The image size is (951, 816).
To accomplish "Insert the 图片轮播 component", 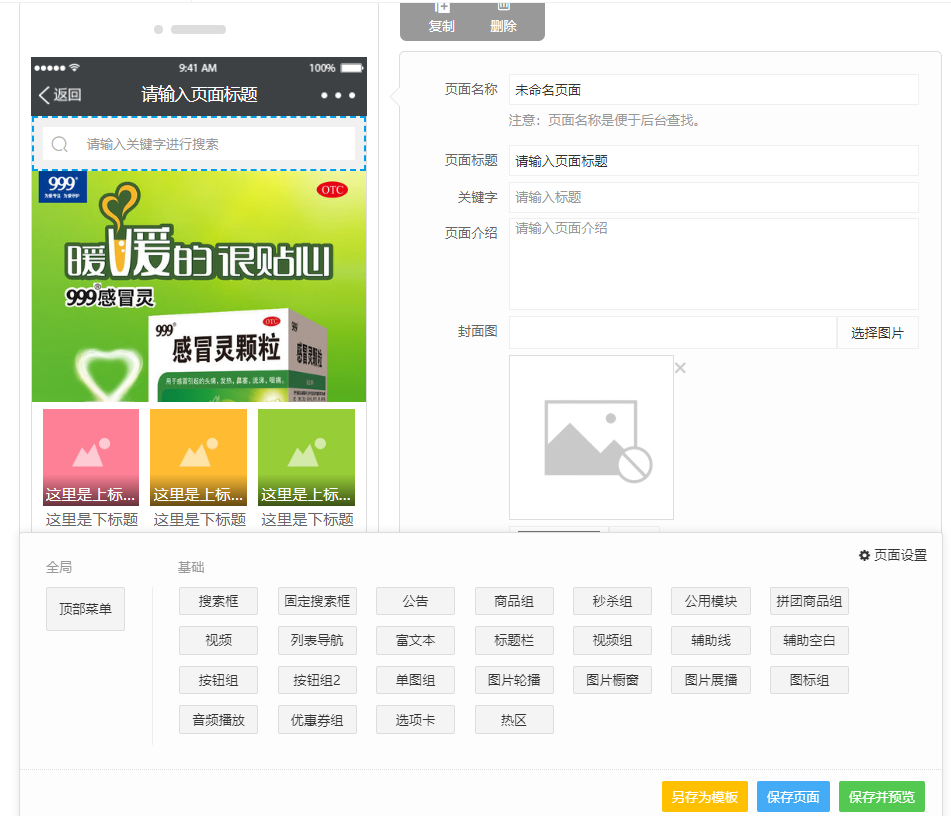I will click(514, 680).
